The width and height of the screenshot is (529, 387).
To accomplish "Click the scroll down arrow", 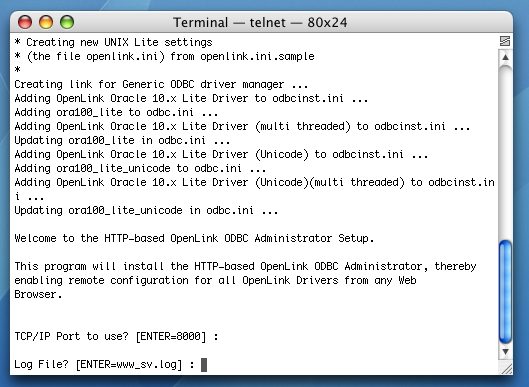I will [x=505, y=352].
